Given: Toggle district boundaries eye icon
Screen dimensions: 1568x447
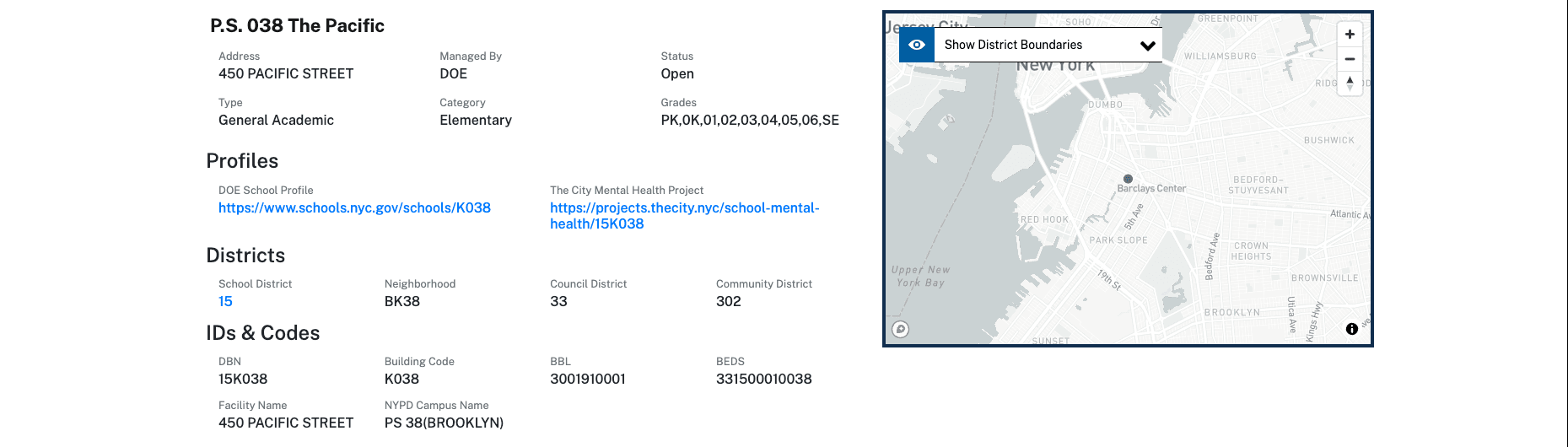Looking at the screenshot, I should 917,45.
